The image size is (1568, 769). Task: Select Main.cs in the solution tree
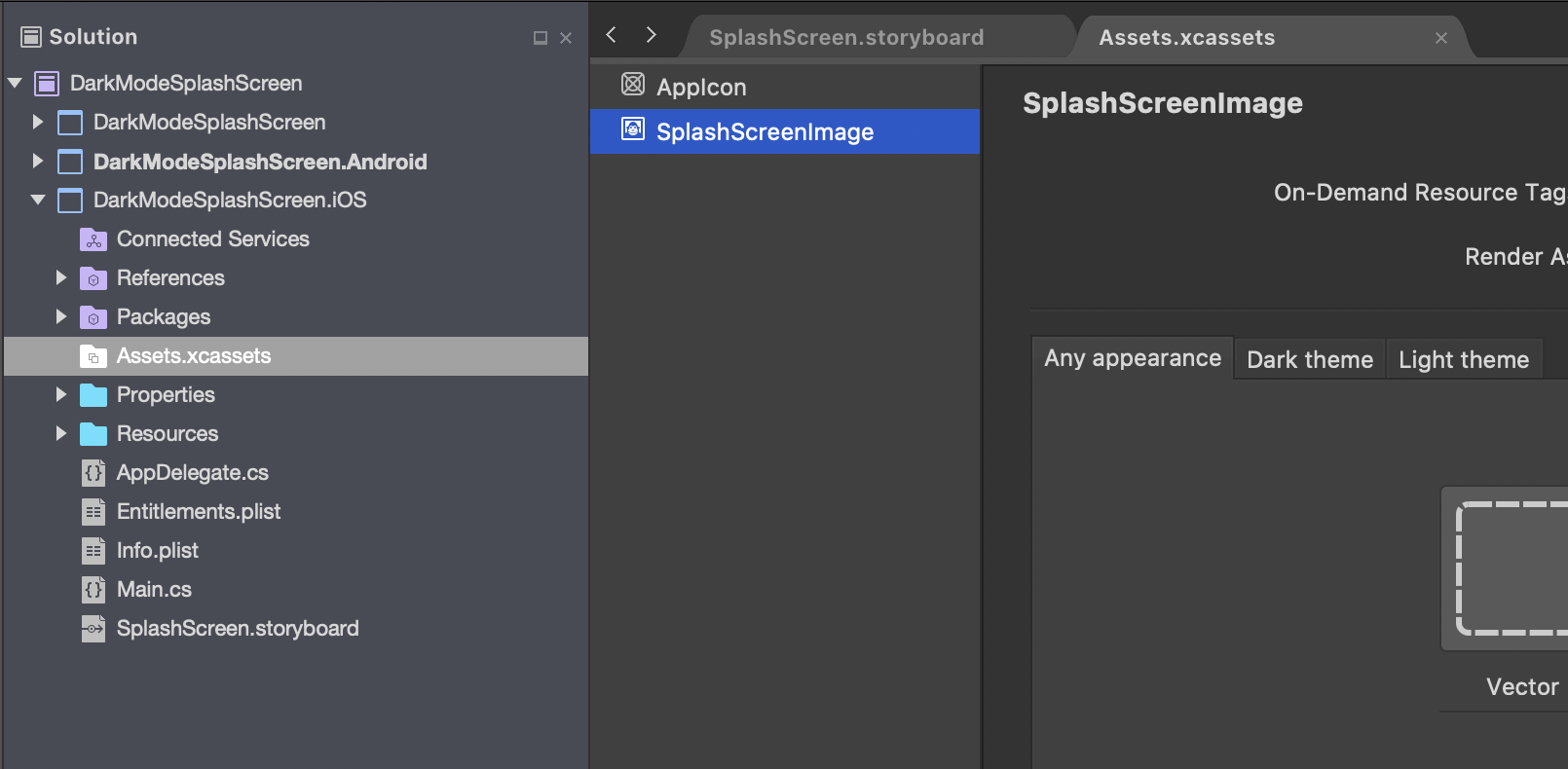pyautogui.click(x=154, y=590)
